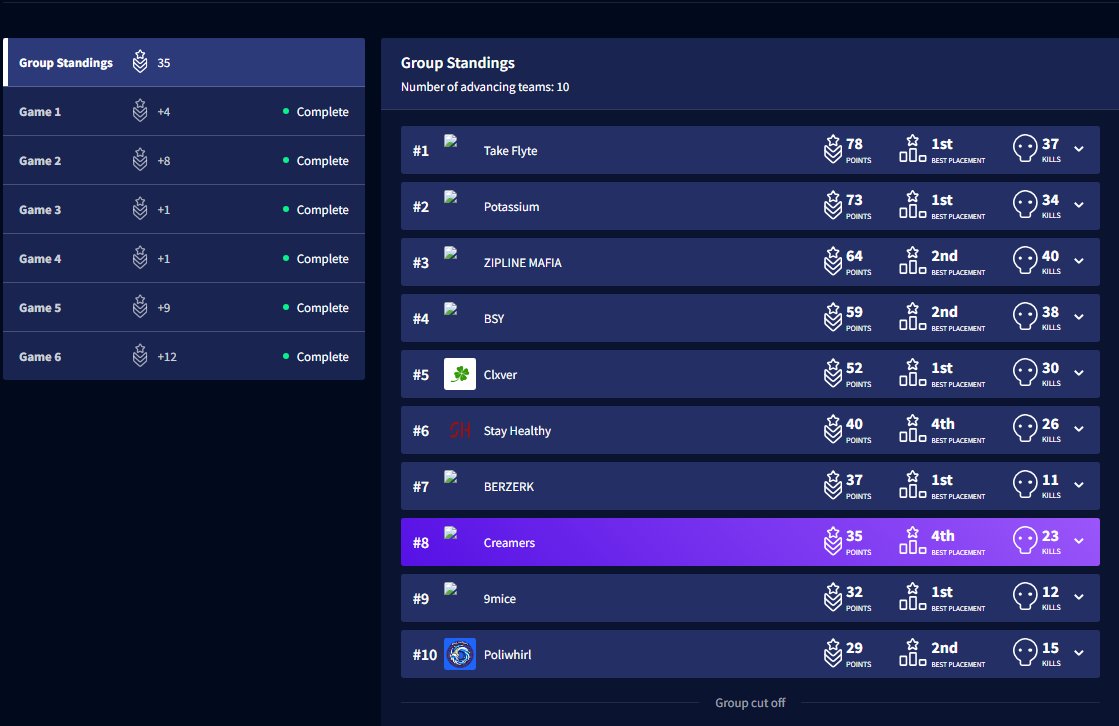
Task: Select Game 4 in the sidebar
Action: [x=184, y=258]
